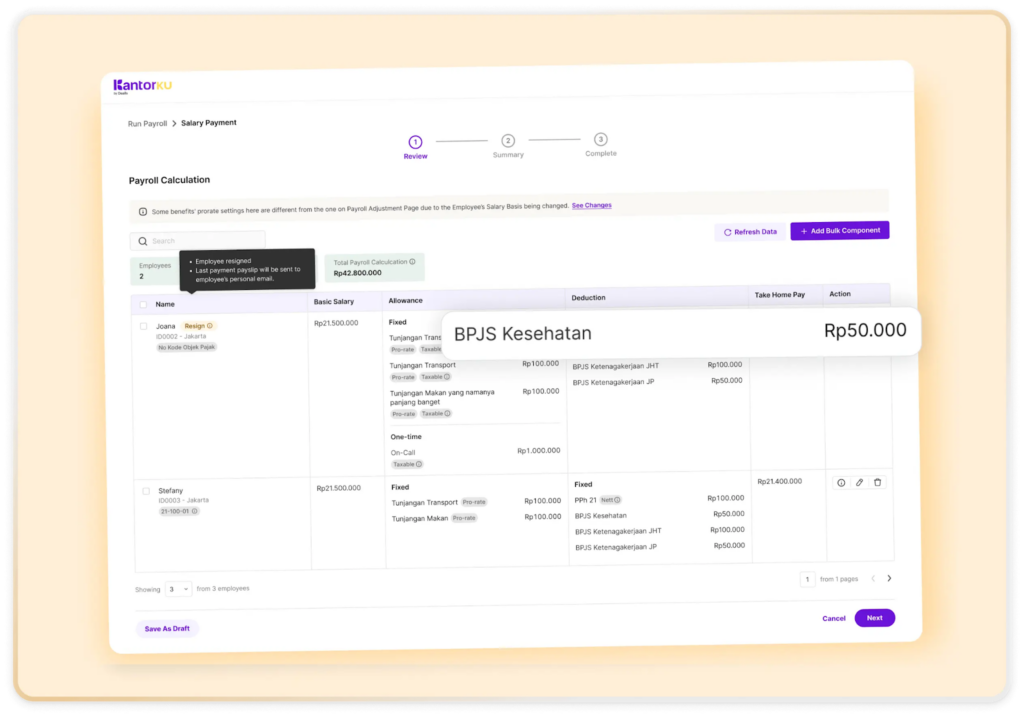Click the info icon in Stefany's action column
This screenshot has height=718, width=1024.
pos(841,483)
